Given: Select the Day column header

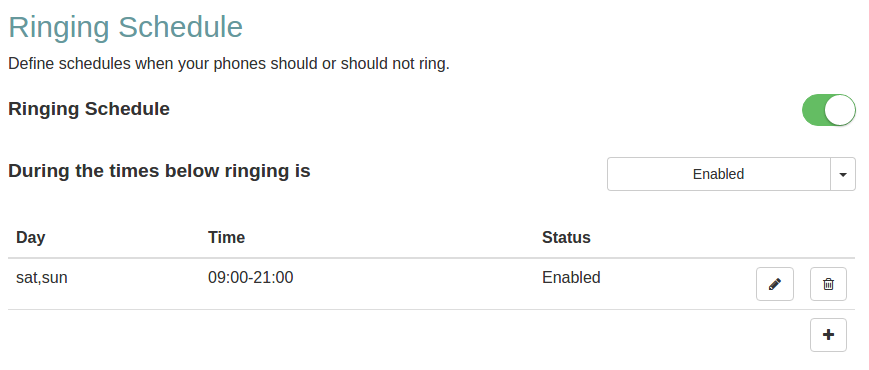Looking at the screenshot, I should pyautogui.click(x=30, y=237).
